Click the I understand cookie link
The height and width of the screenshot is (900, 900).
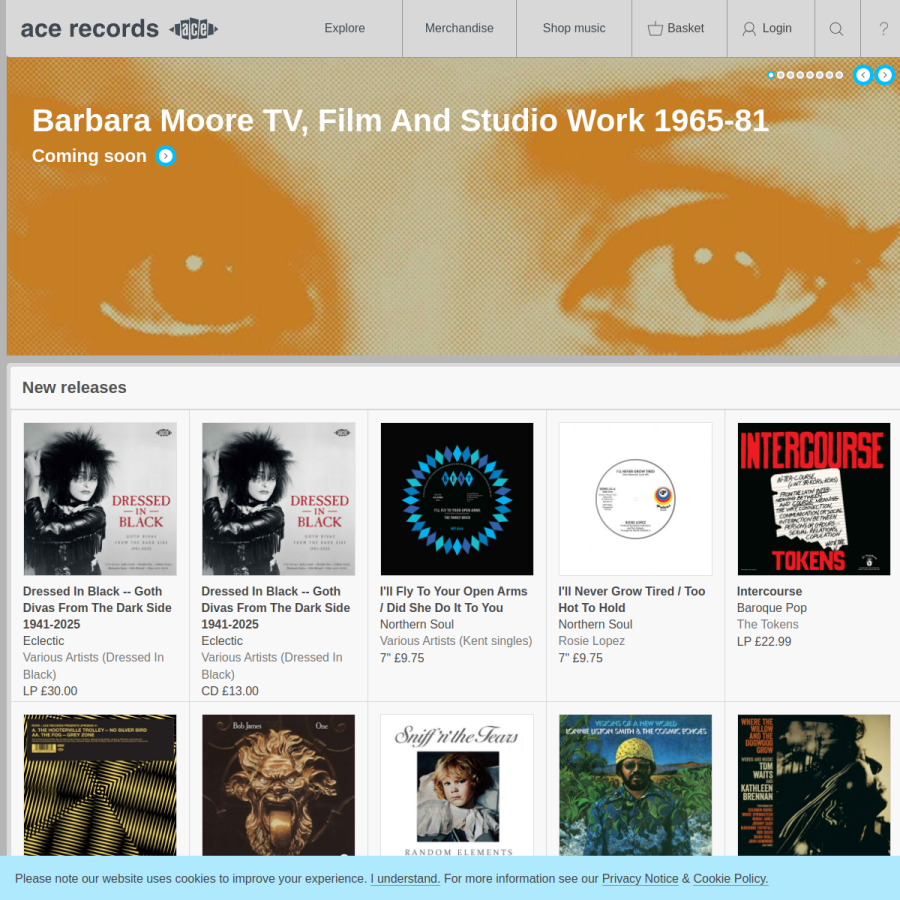tap(405, 879)
